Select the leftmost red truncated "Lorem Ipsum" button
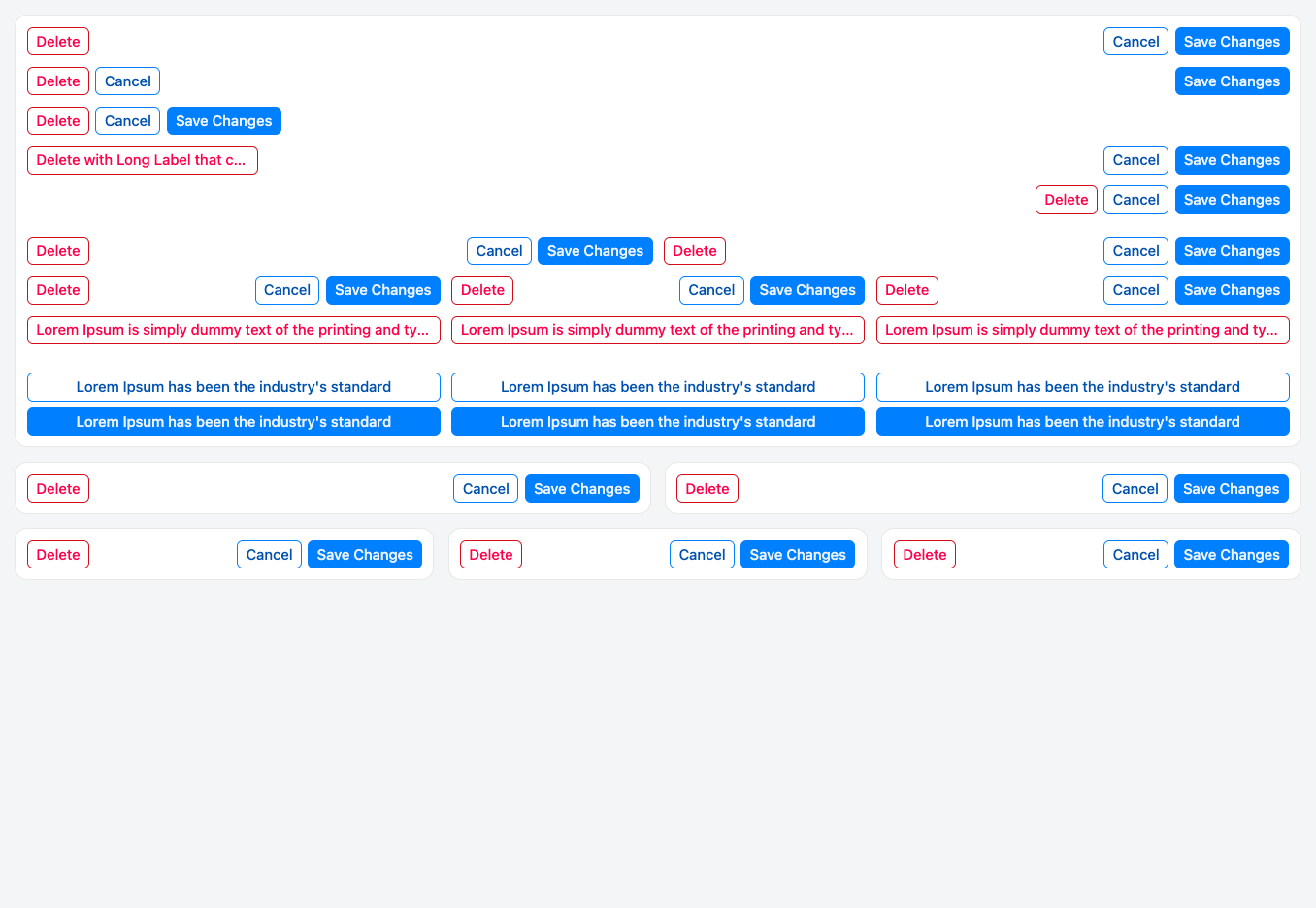This screenshot has width=1316, height=908. click(x=233, y=330)
